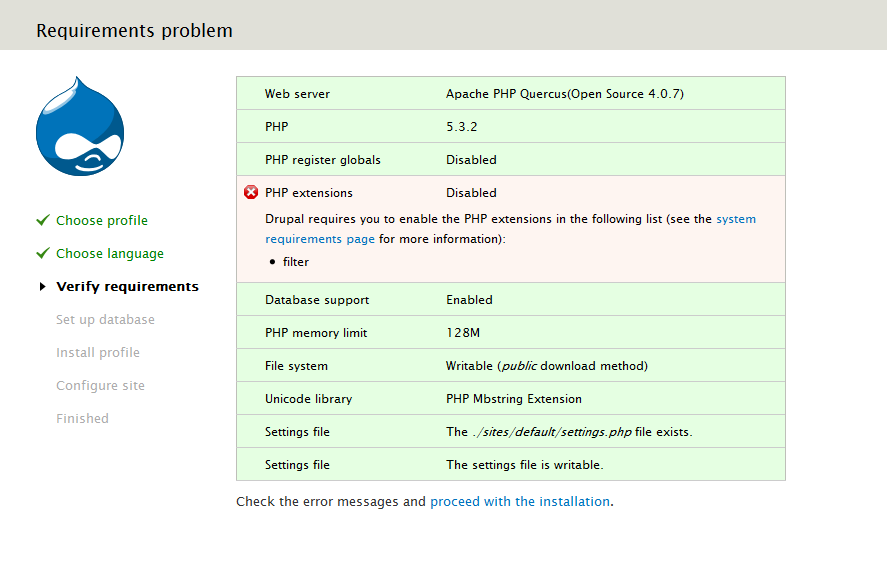This screenshot has height=569, width=887.
Task: Click the arrow marker beside Verify requirements
Action: coord(42,287)
